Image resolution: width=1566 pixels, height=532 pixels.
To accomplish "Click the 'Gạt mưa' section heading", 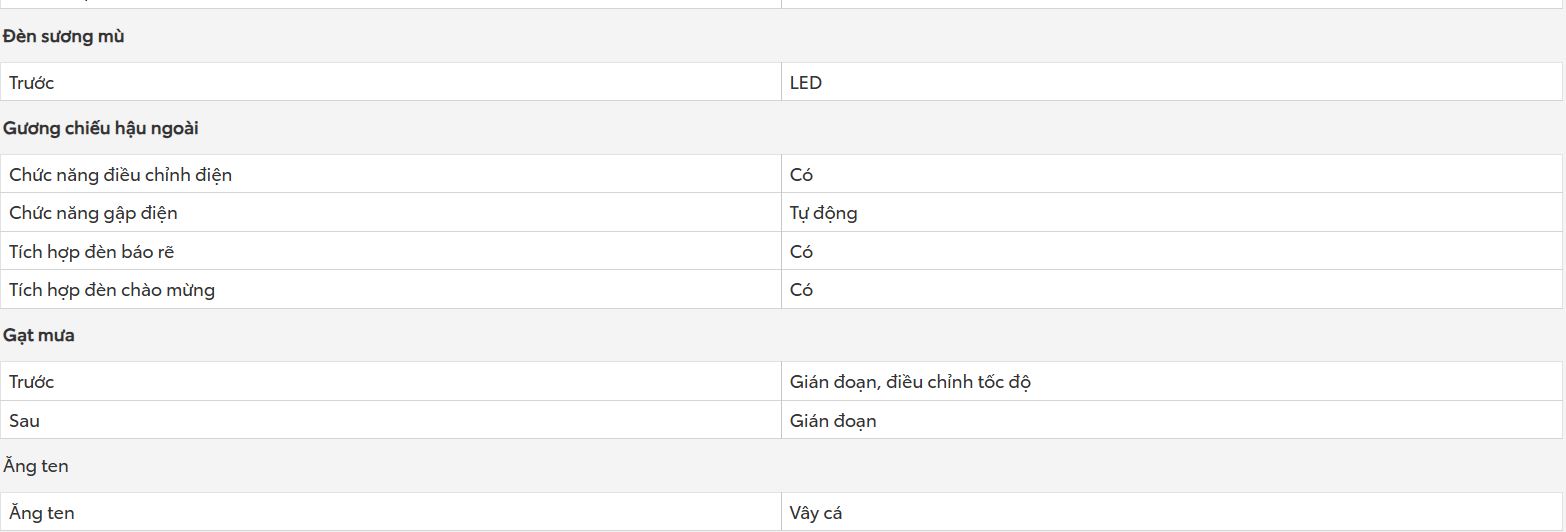I will (x=39, y=336).
